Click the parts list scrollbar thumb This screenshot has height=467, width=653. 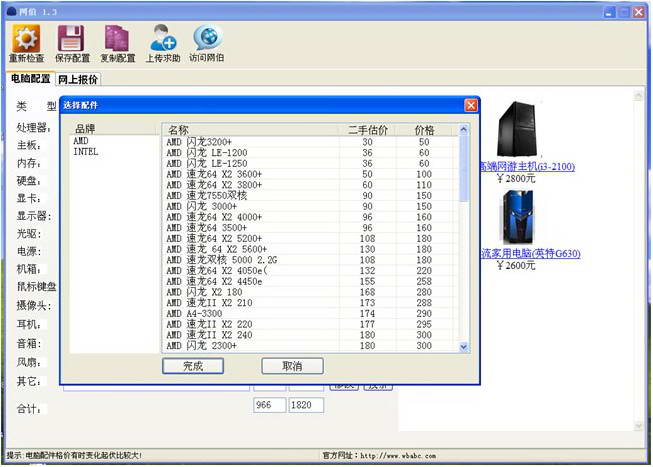(x=463, y=168)
